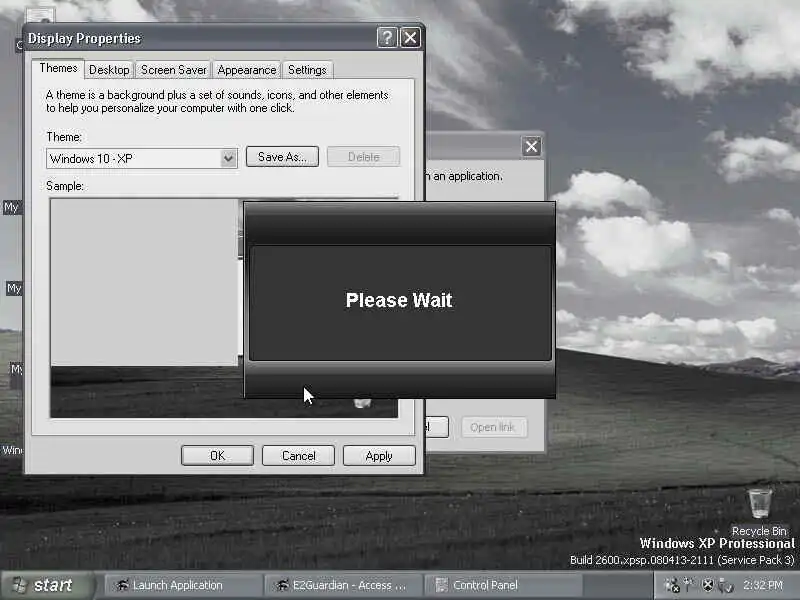The width and height of the screenshot is (800, 600).
Task: Open the Start menu
Action: [x=48, y=585]
